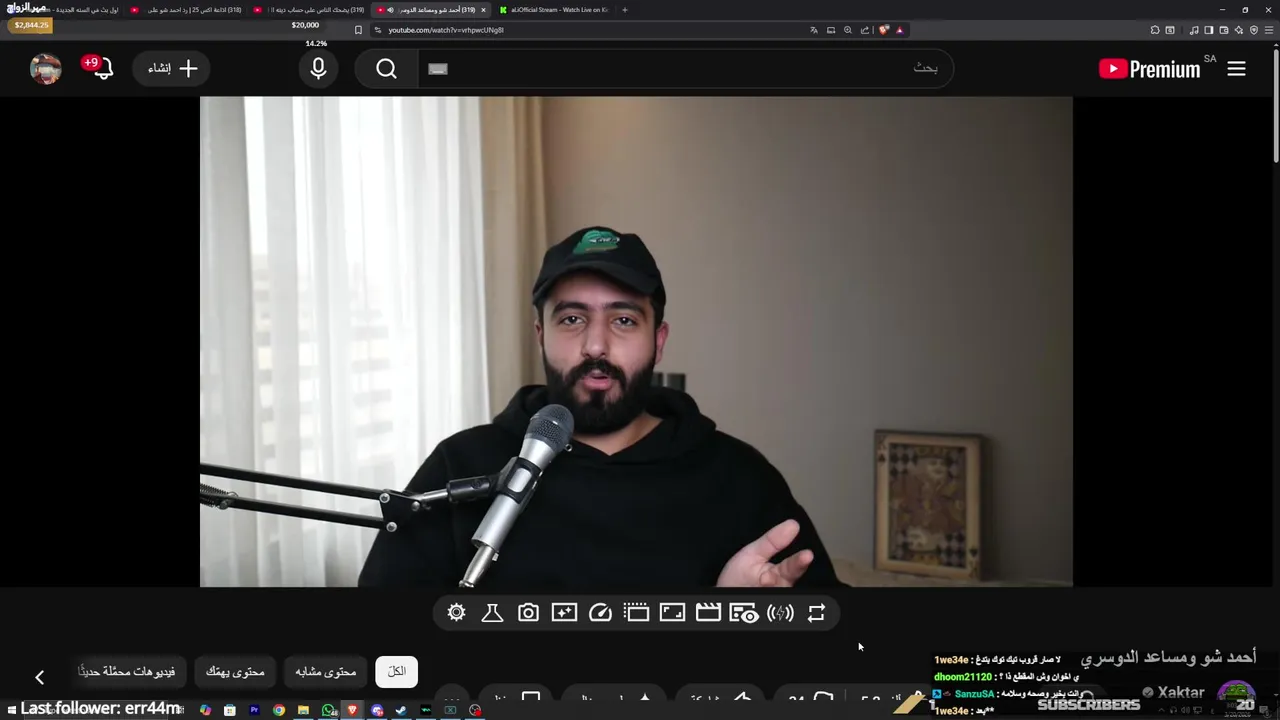Open the account avatar menu
The height and width of the screenshot is (720, 1280).
(x=46, y=69)
